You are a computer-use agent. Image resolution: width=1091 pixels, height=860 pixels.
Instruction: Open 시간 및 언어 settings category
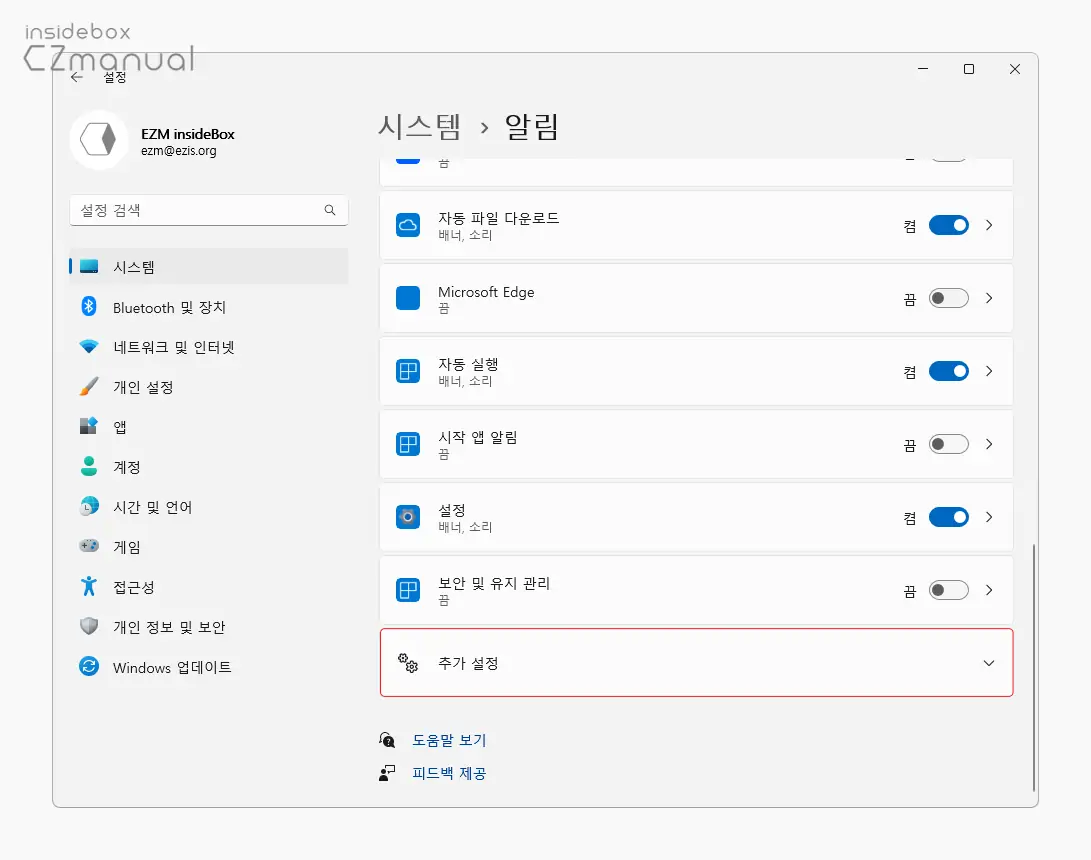pos(152,507)
